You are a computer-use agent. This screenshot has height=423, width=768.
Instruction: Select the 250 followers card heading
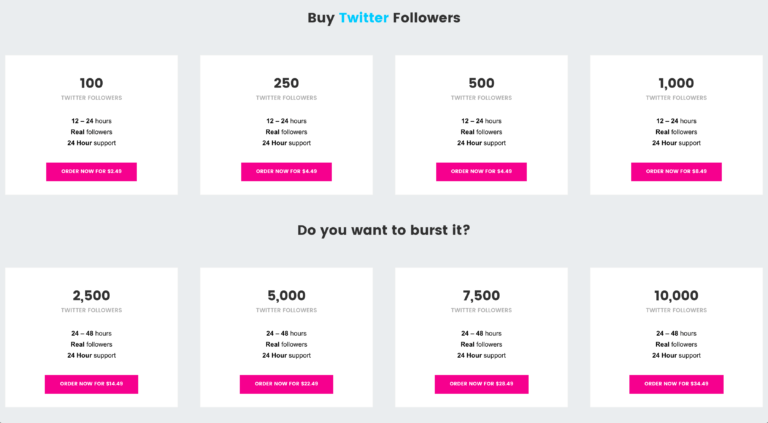coord(286,83)
